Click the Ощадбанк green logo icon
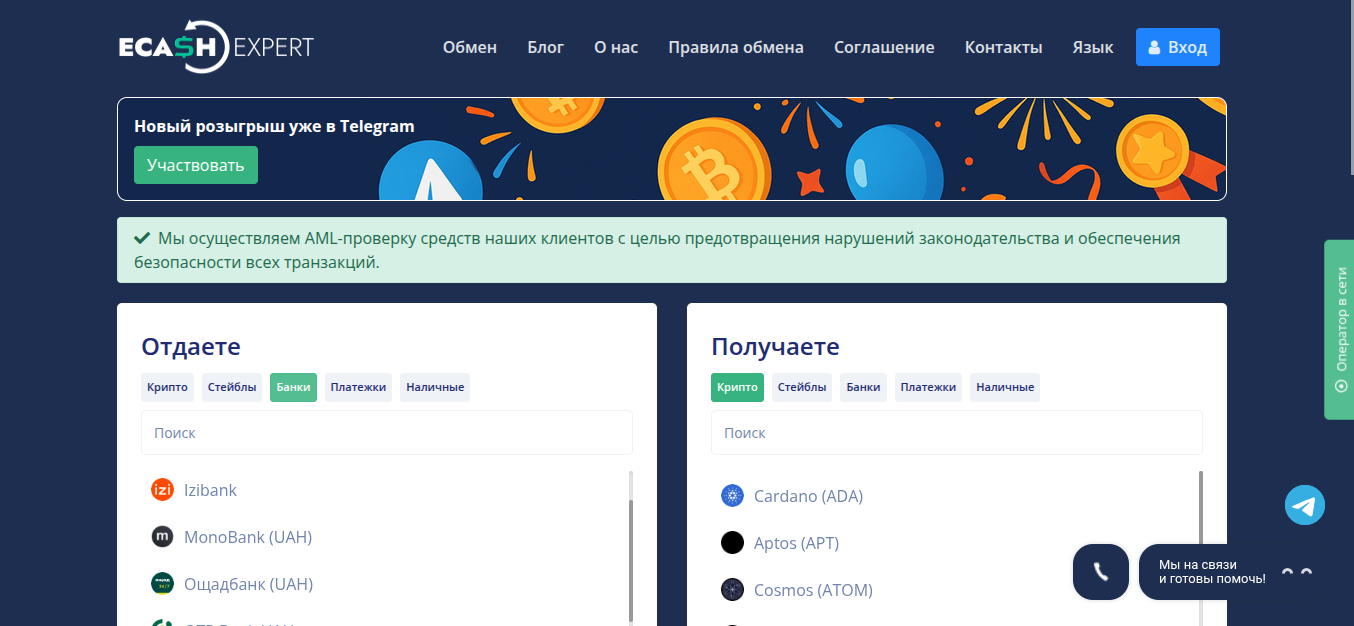Viewport: 1354px width, 626px height. (x=162, y=584)
